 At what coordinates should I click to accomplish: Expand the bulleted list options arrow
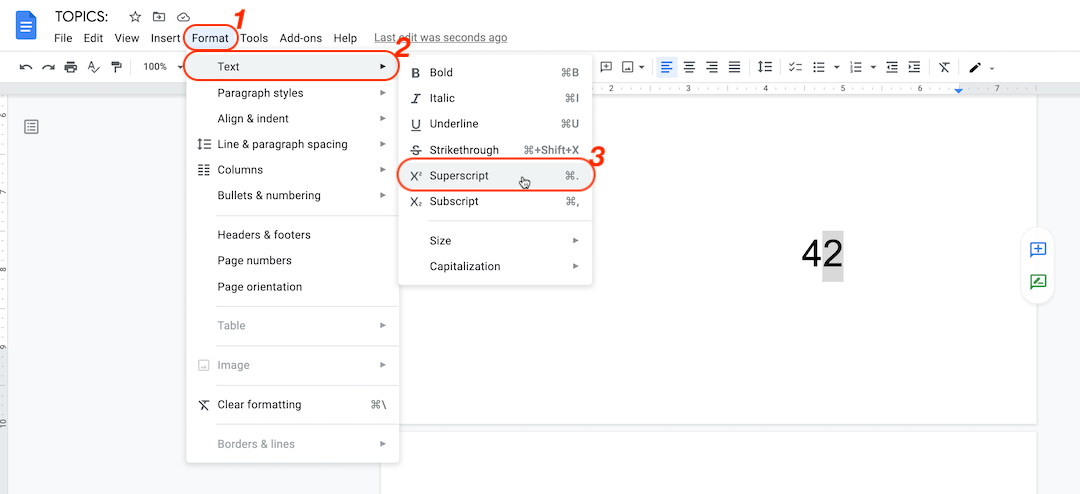(x=837, y=67)
